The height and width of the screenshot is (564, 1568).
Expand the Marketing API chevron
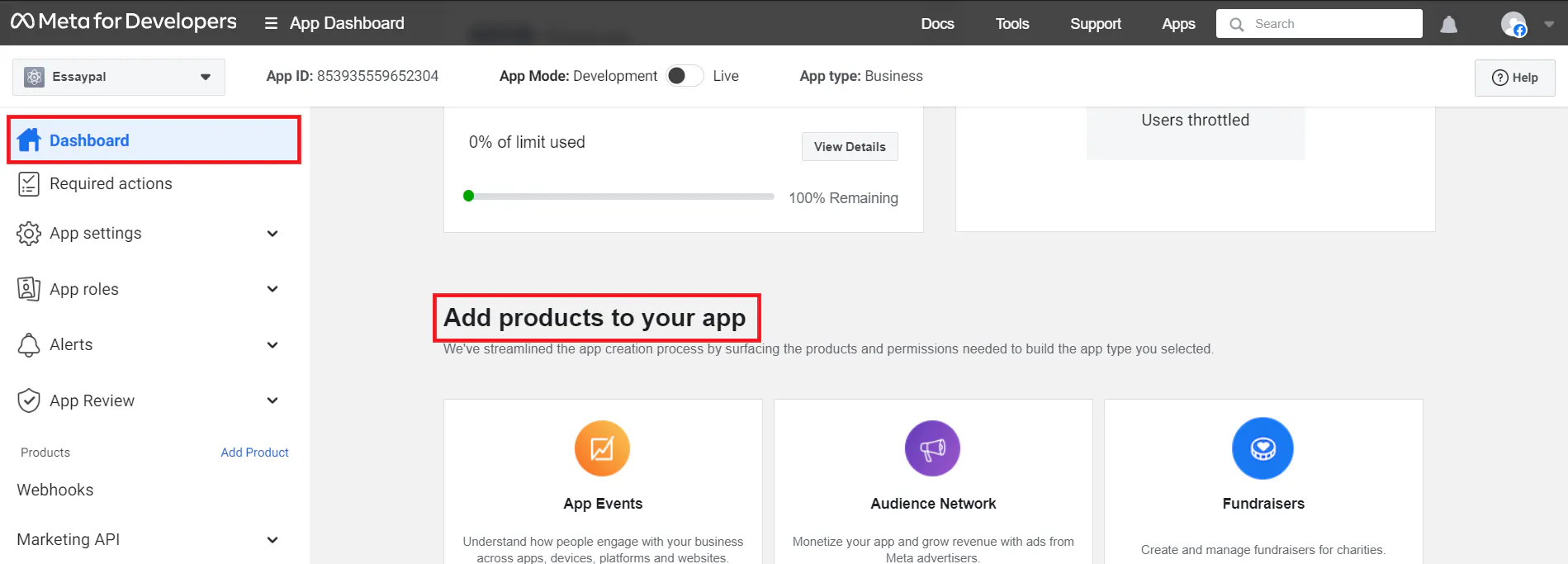tap(272, 540)
